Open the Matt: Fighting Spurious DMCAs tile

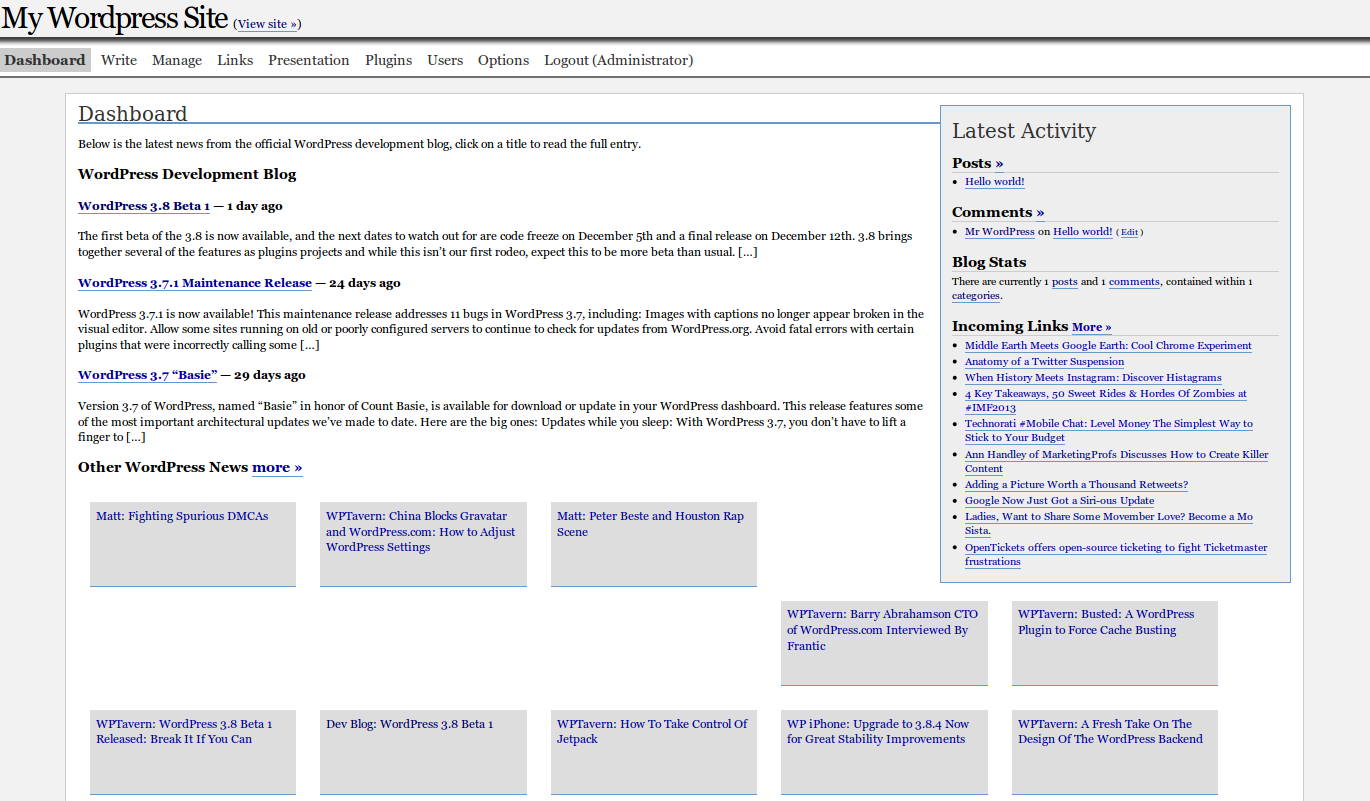point(182,516)
